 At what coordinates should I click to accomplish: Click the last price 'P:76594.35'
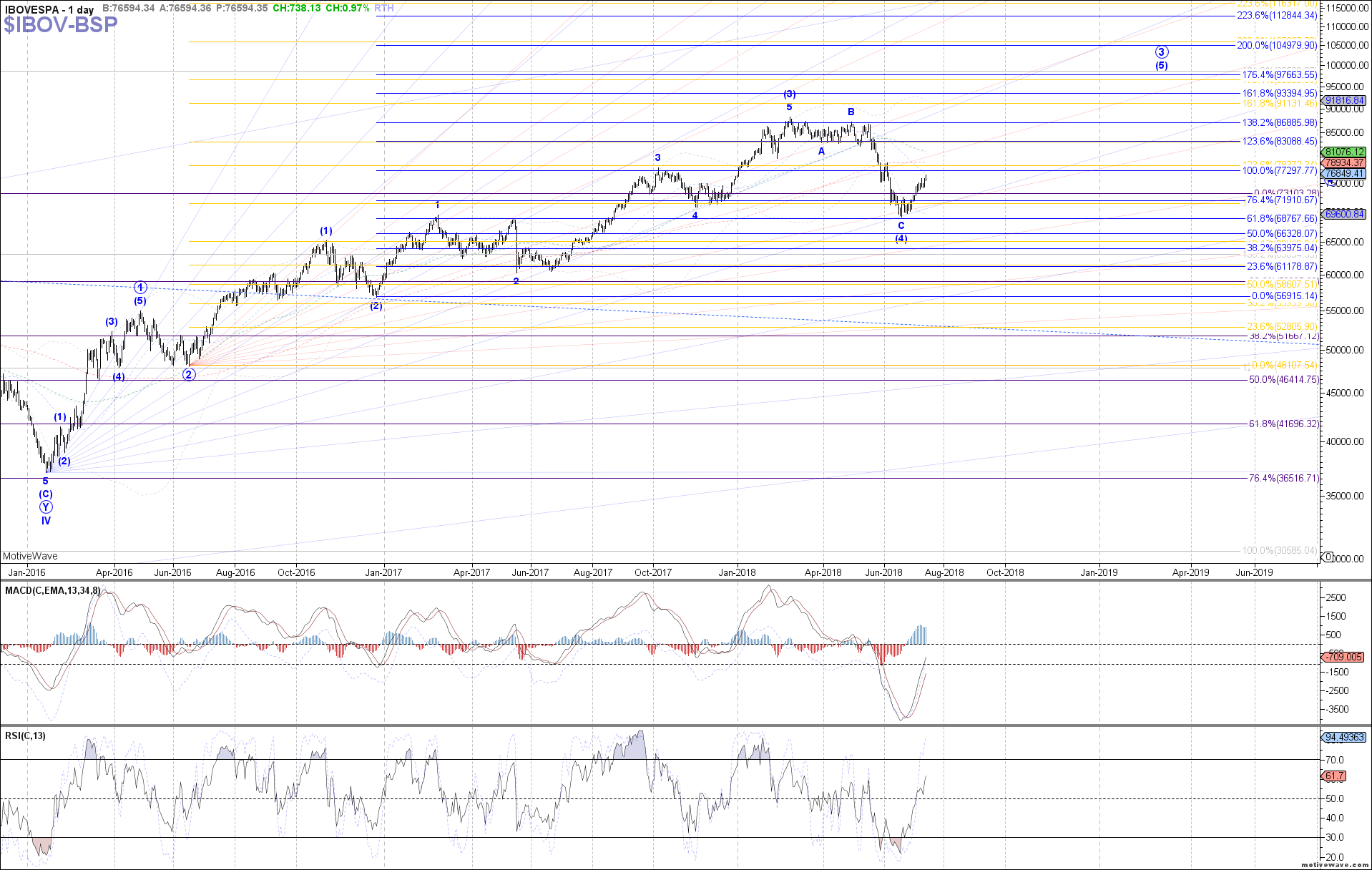coord(242,9)
